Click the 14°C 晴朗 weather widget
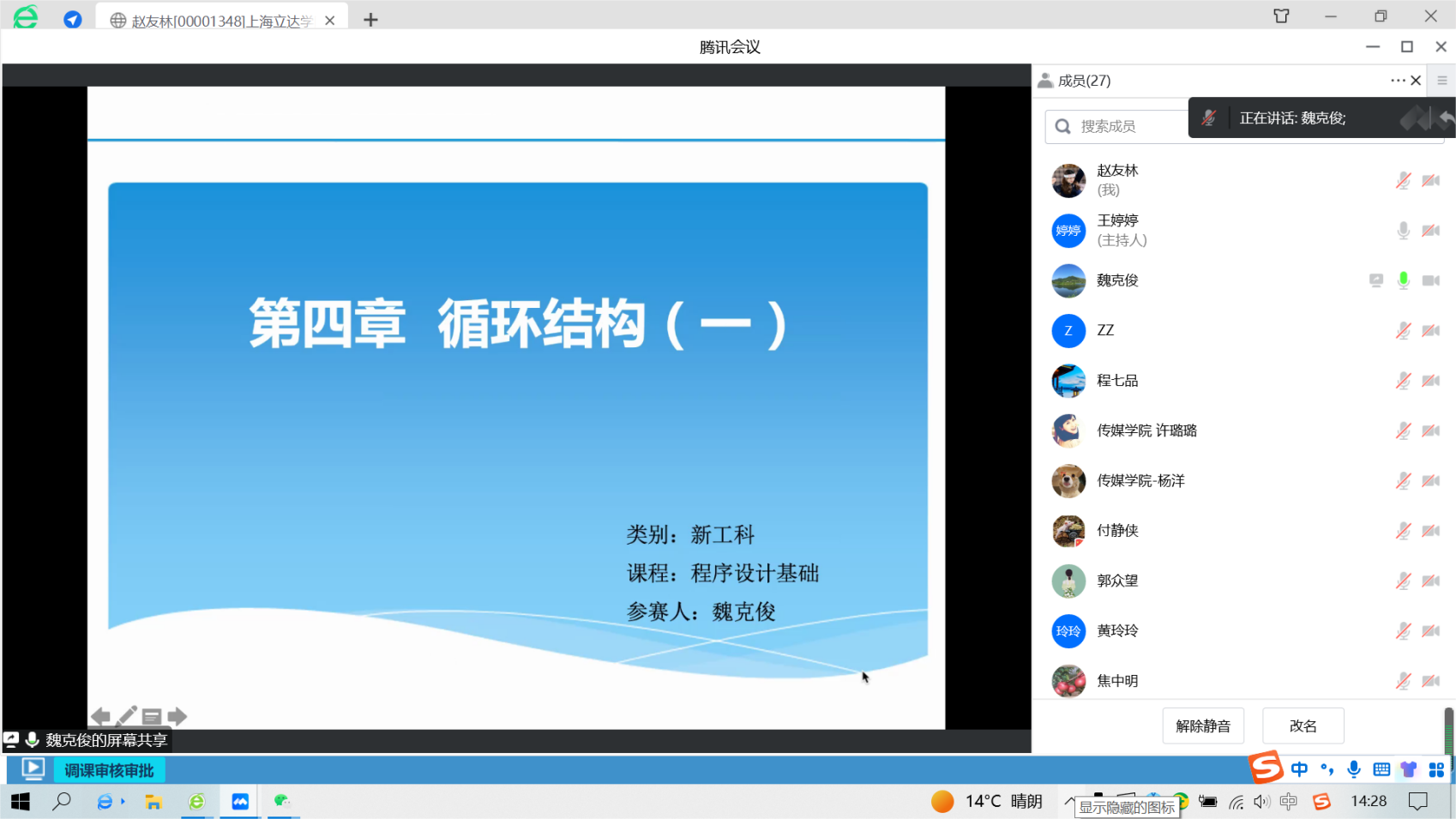 tap(986, 801)
